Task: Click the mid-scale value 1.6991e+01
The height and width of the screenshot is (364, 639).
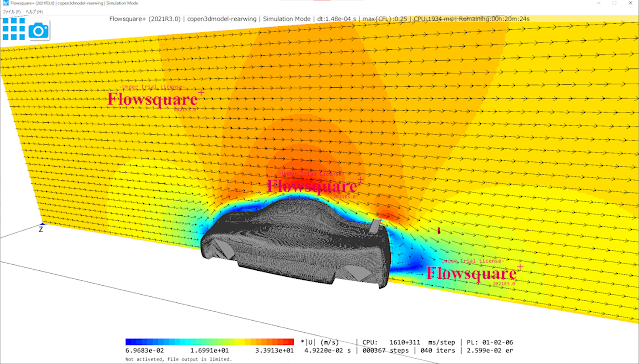Action: tap(209, 351)
